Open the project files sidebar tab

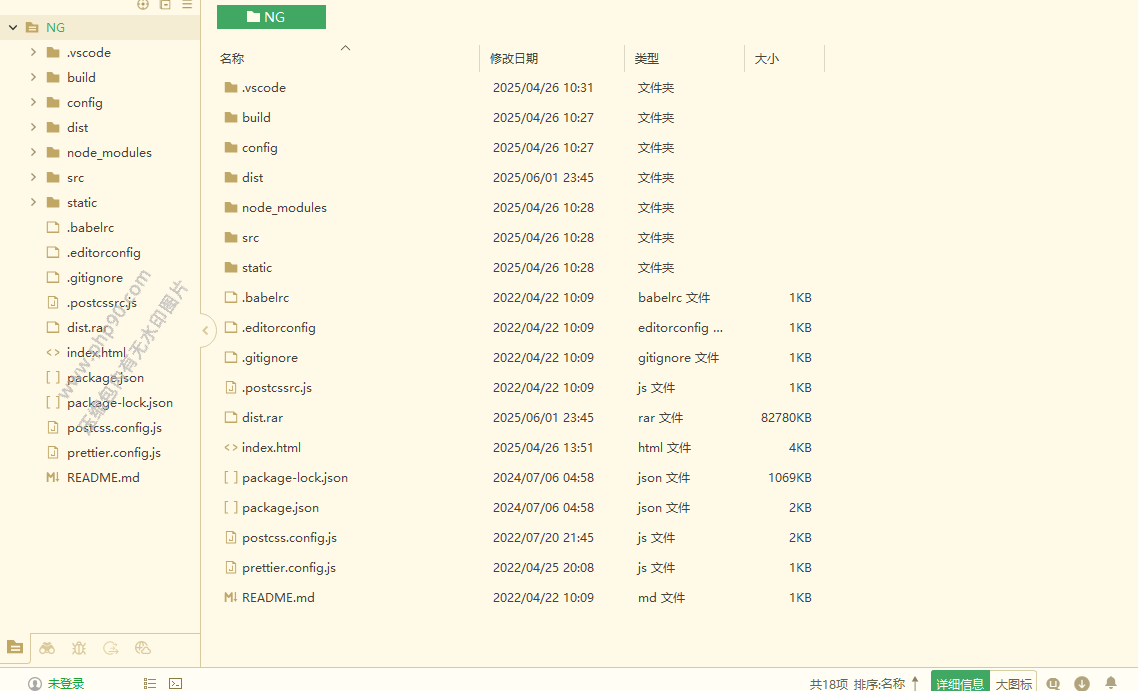click(15, 648)
